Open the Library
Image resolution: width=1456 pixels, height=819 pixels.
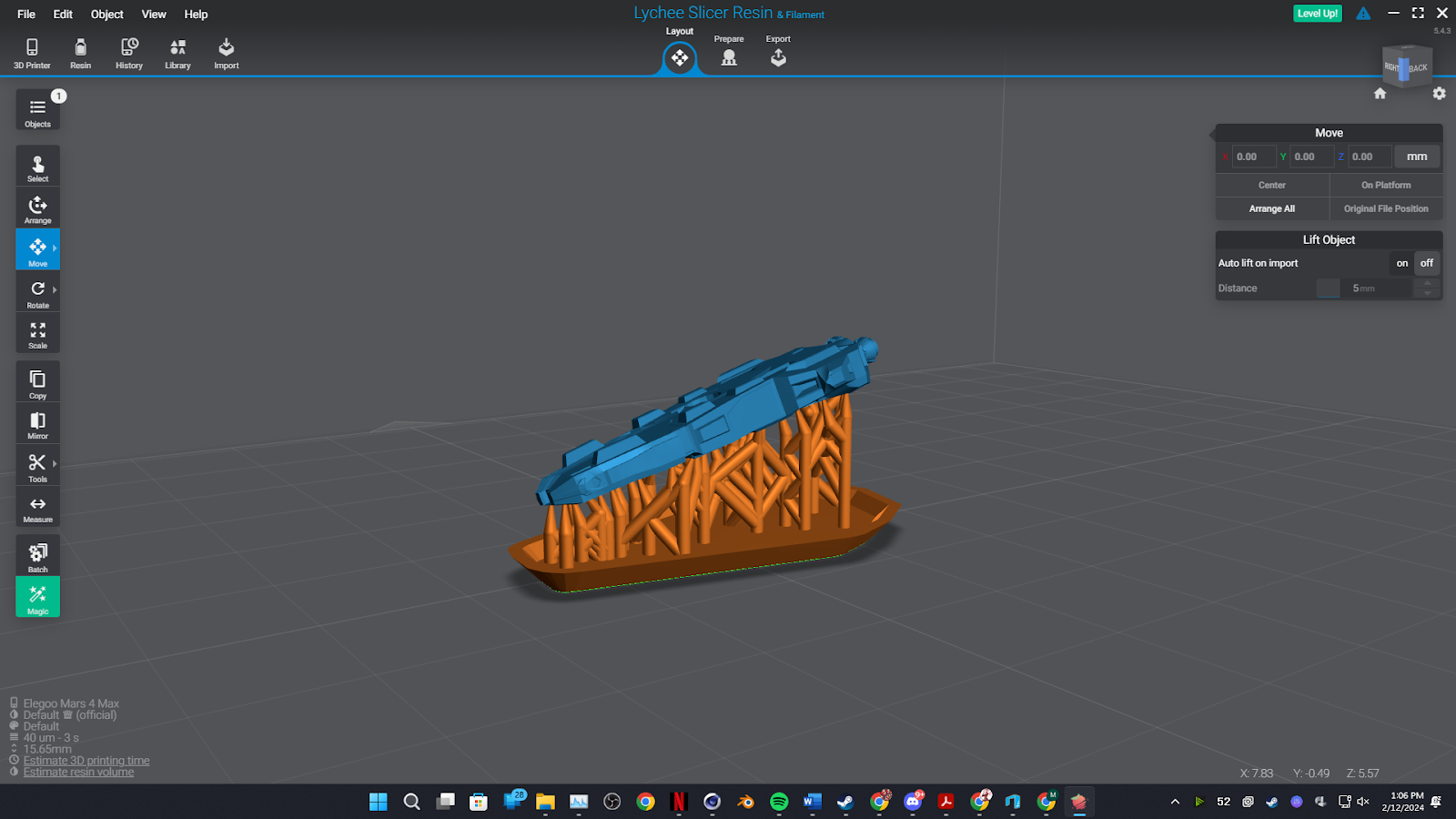tap(177, 54)
